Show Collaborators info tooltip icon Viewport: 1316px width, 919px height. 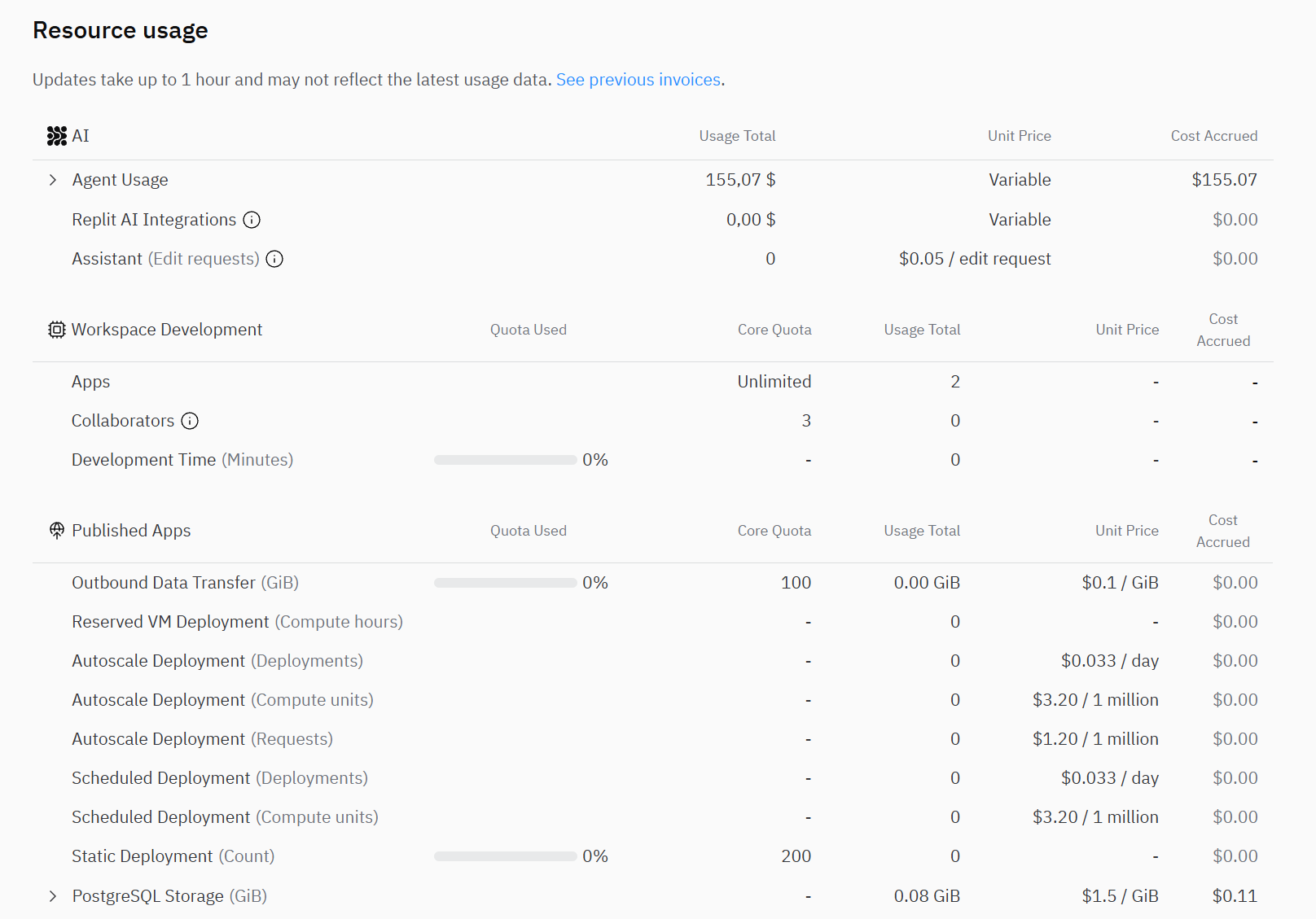(190, 421)
